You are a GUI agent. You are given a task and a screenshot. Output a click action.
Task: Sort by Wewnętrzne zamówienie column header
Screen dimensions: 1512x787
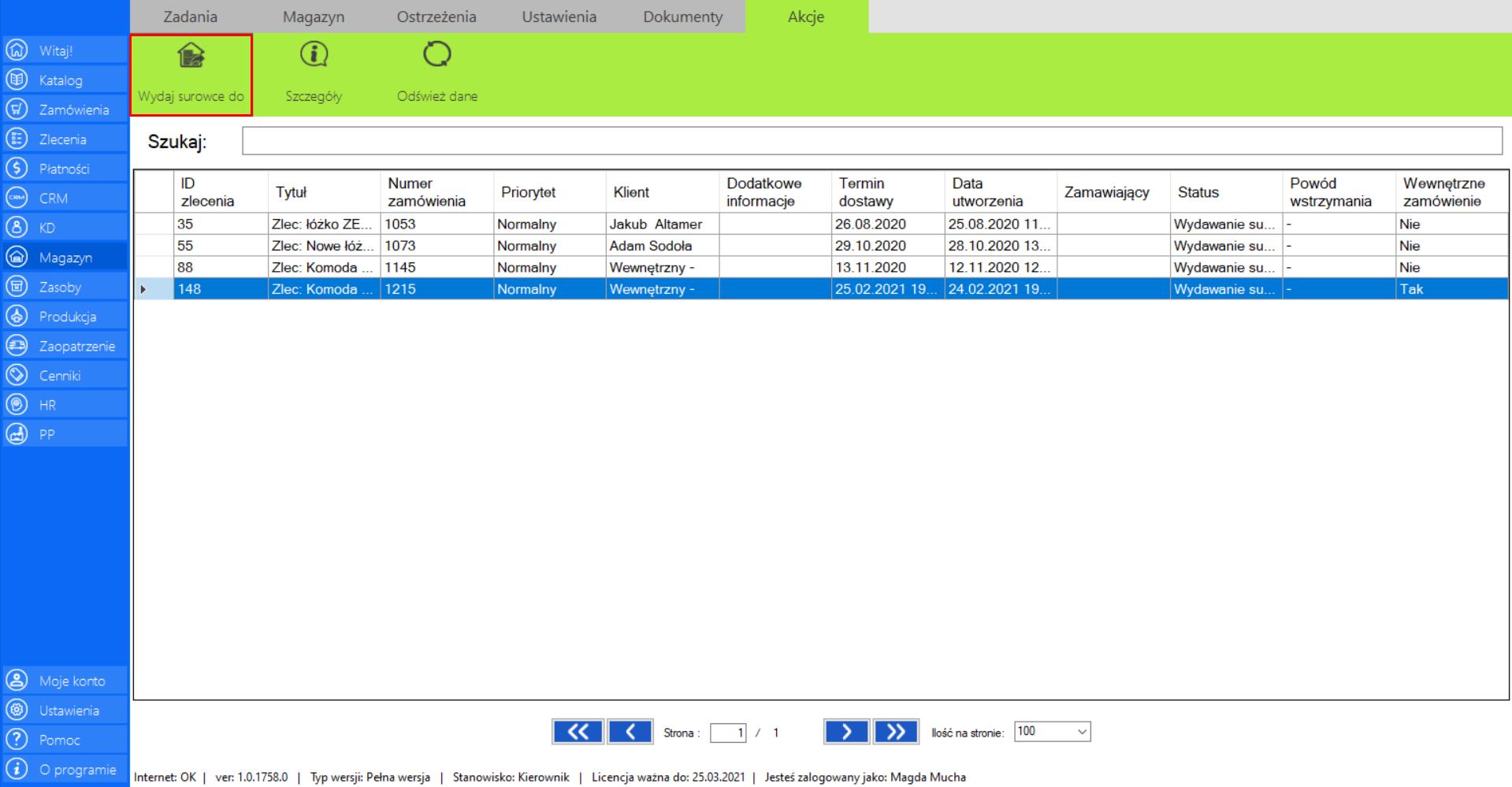[x=1452, y=192]
